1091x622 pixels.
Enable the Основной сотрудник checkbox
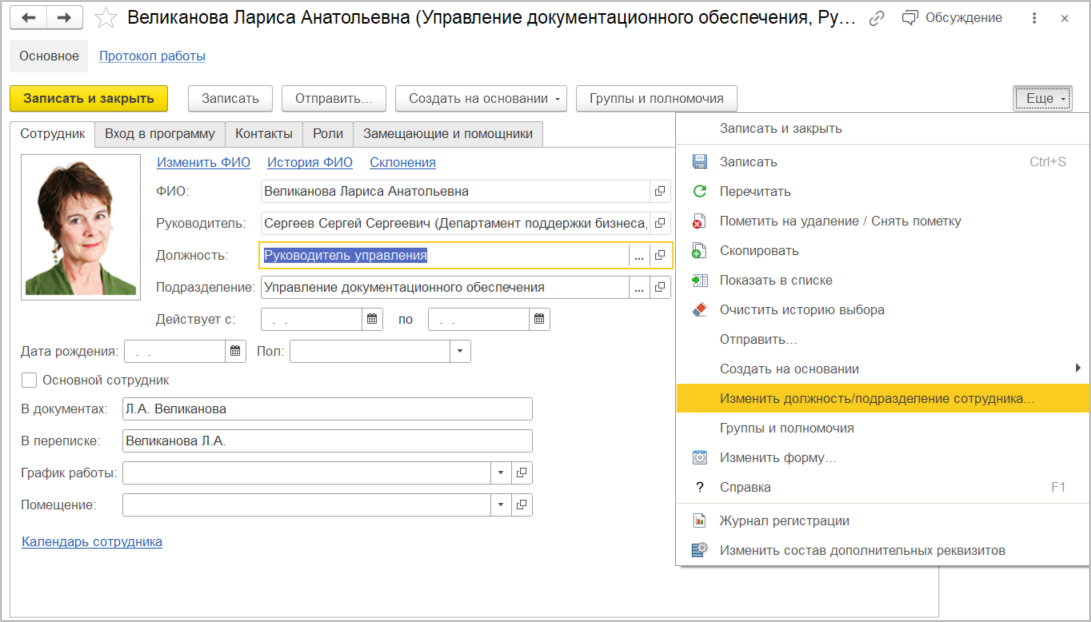click(x=29, y=380)
